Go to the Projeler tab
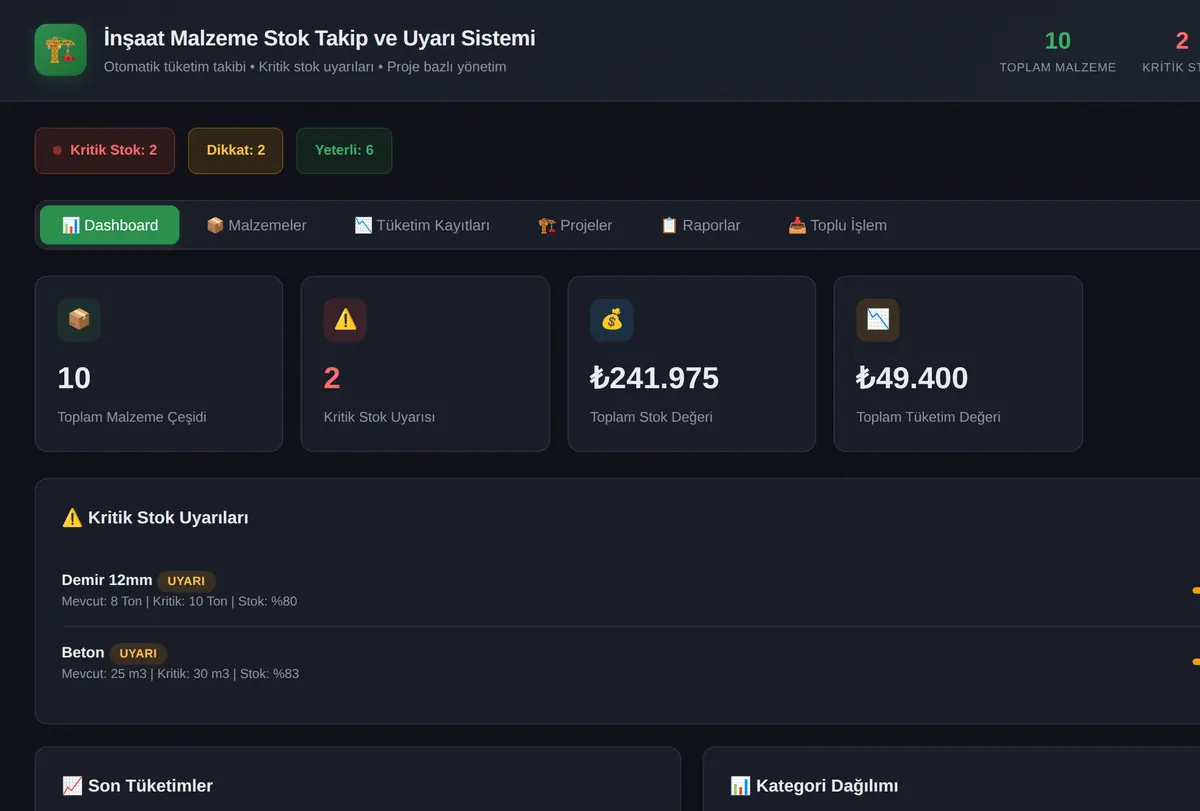 pos(575,225)
